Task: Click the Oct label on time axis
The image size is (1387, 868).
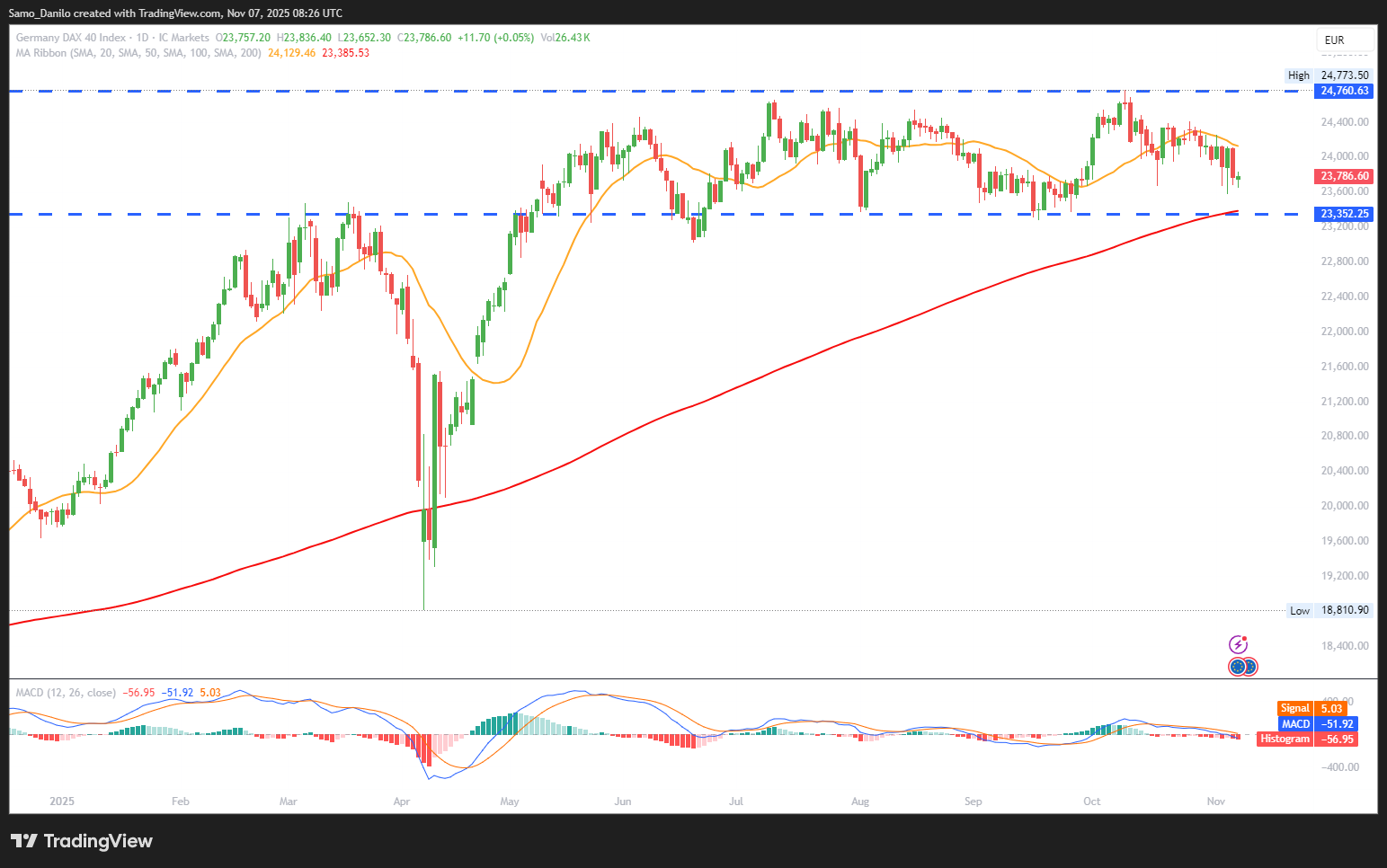Action: tap(1092, 802)
